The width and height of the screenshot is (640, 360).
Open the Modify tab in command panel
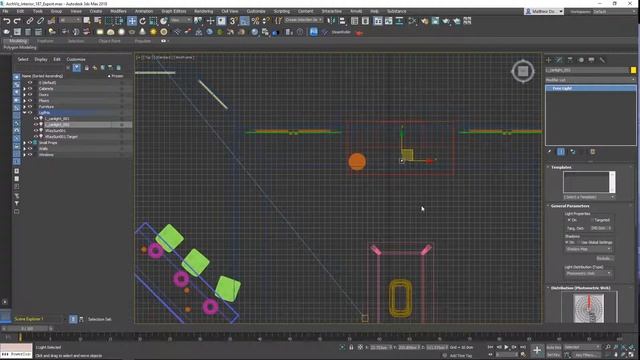(x=559, y=60)
